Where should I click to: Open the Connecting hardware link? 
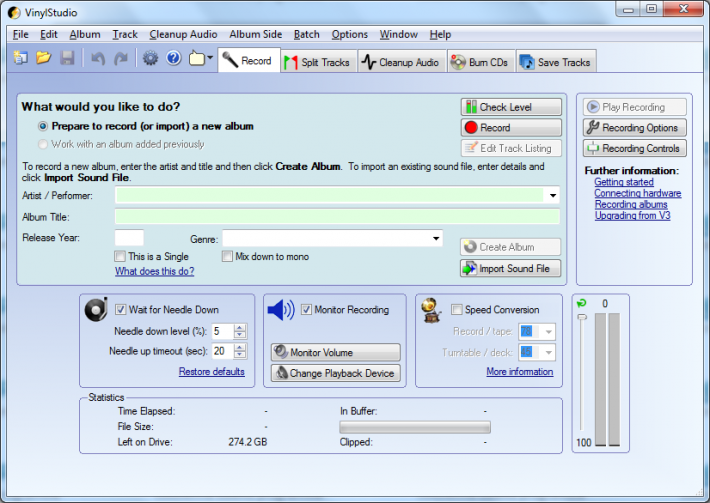pos(638,193)
